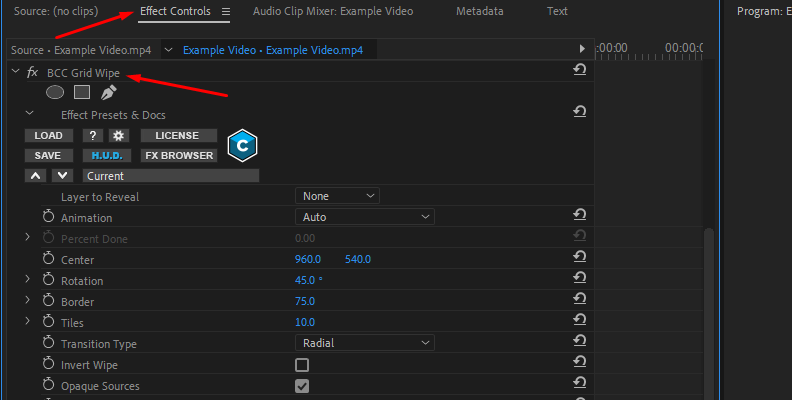Select the rectangle mask tool
Screen dimensions: 792x400
pos(82,92)
